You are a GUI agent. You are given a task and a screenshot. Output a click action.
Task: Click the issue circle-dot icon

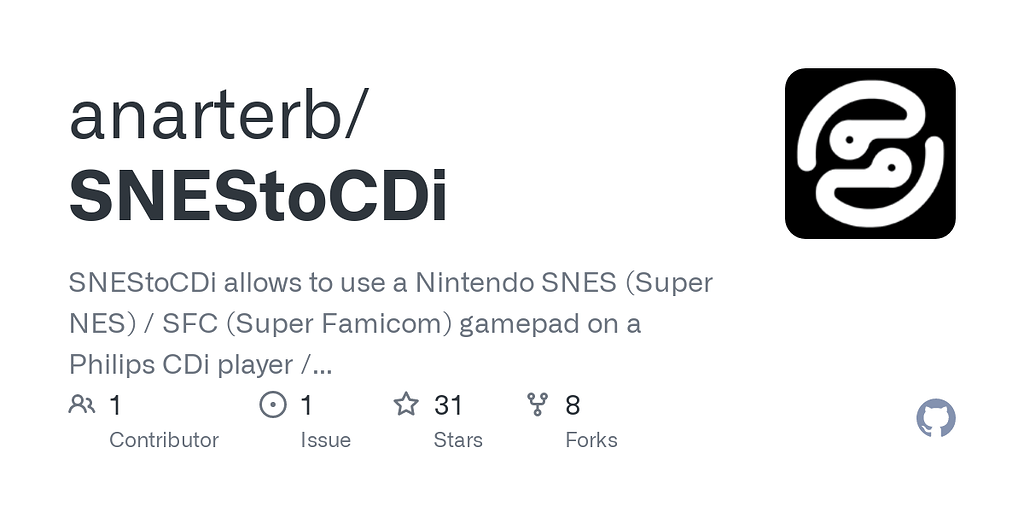coord(272,405)
